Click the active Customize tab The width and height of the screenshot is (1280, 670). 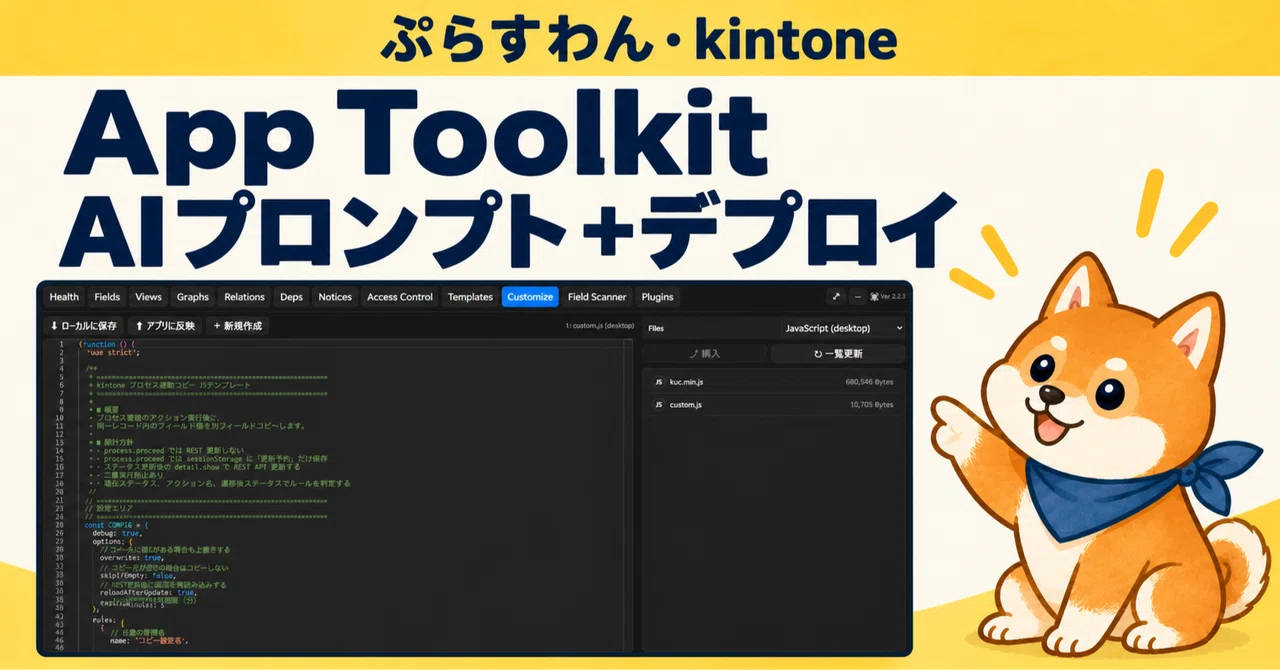pyautogui.click(x=530, y=297)
